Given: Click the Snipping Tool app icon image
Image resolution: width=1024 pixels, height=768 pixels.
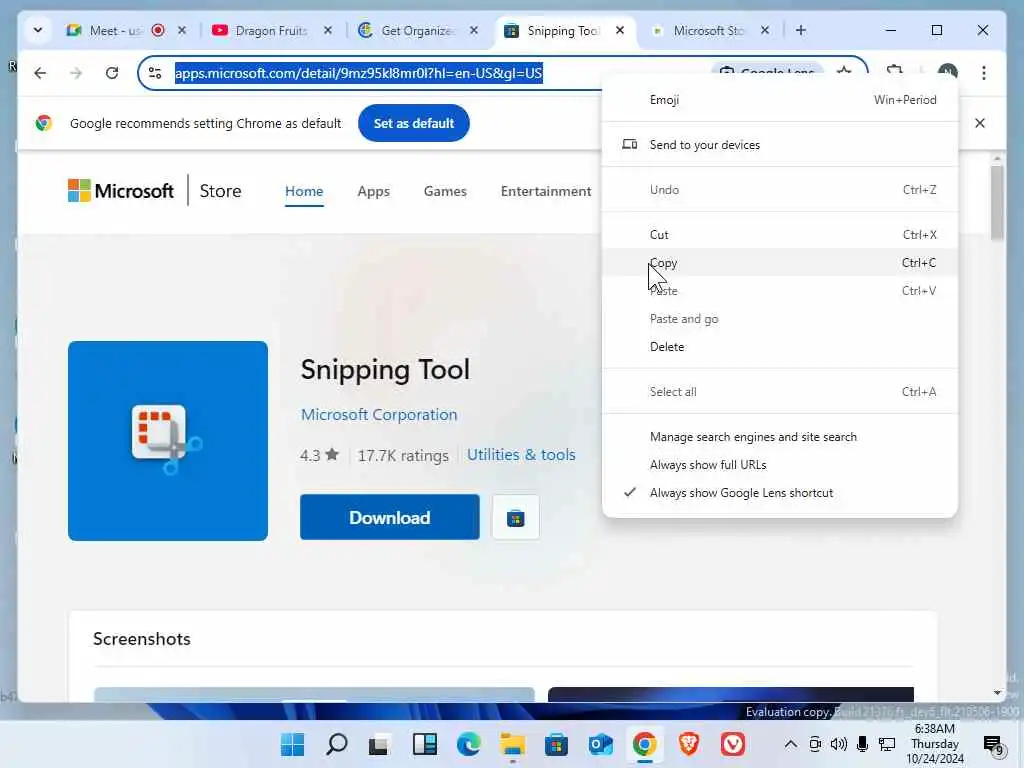Looking at the screenshot, I should (168, 441).
